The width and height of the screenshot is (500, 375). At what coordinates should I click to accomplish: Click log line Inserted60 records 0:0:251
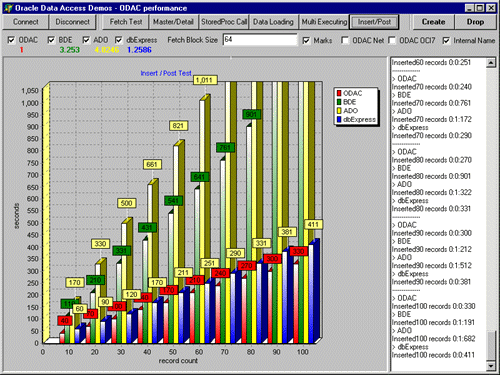(x=431, y=62)
